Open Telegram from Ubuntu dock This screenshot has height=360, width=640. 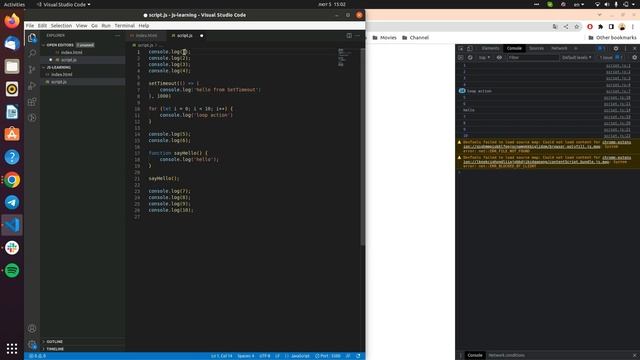coord(12,202)
